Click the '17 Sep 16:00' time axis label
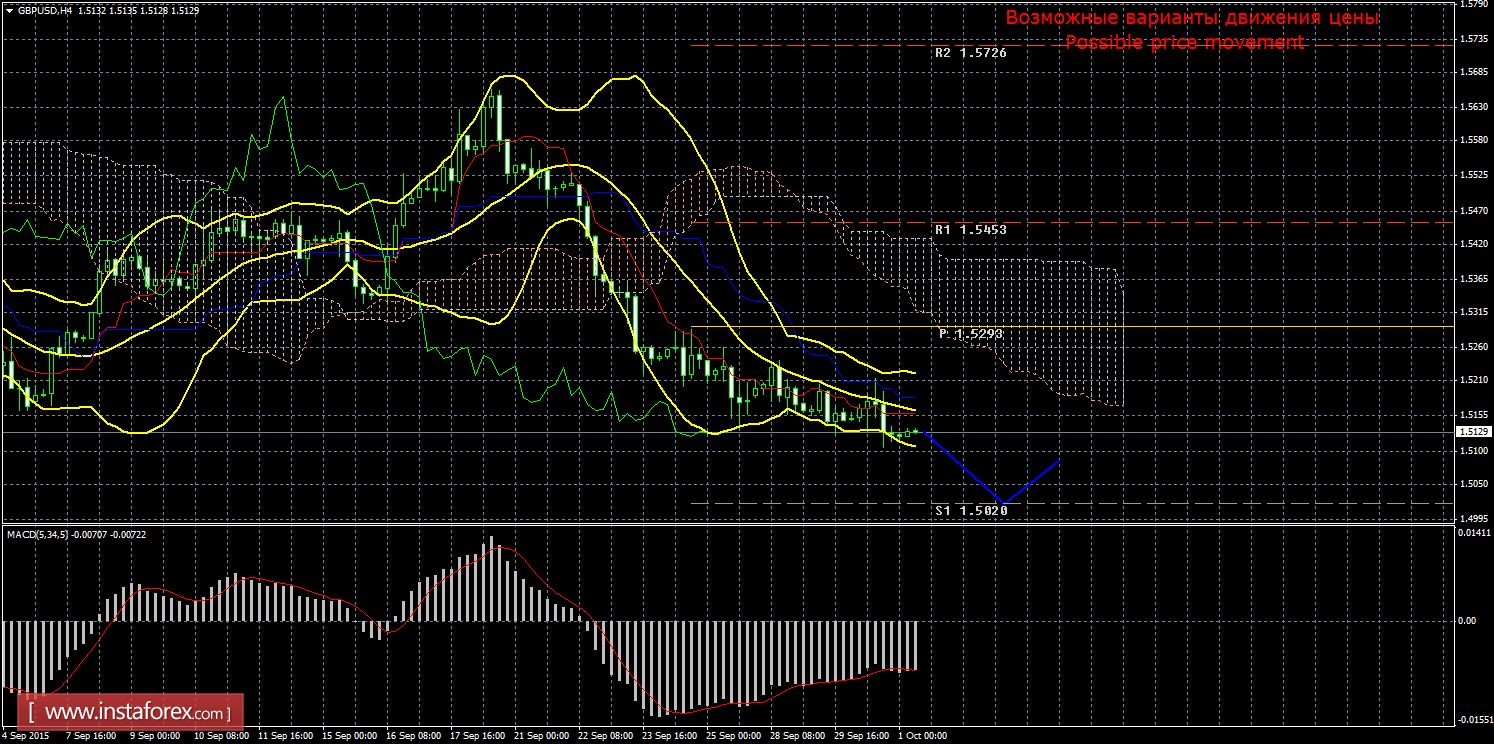This screenshot has height=744, width=1494. (478, 735)
